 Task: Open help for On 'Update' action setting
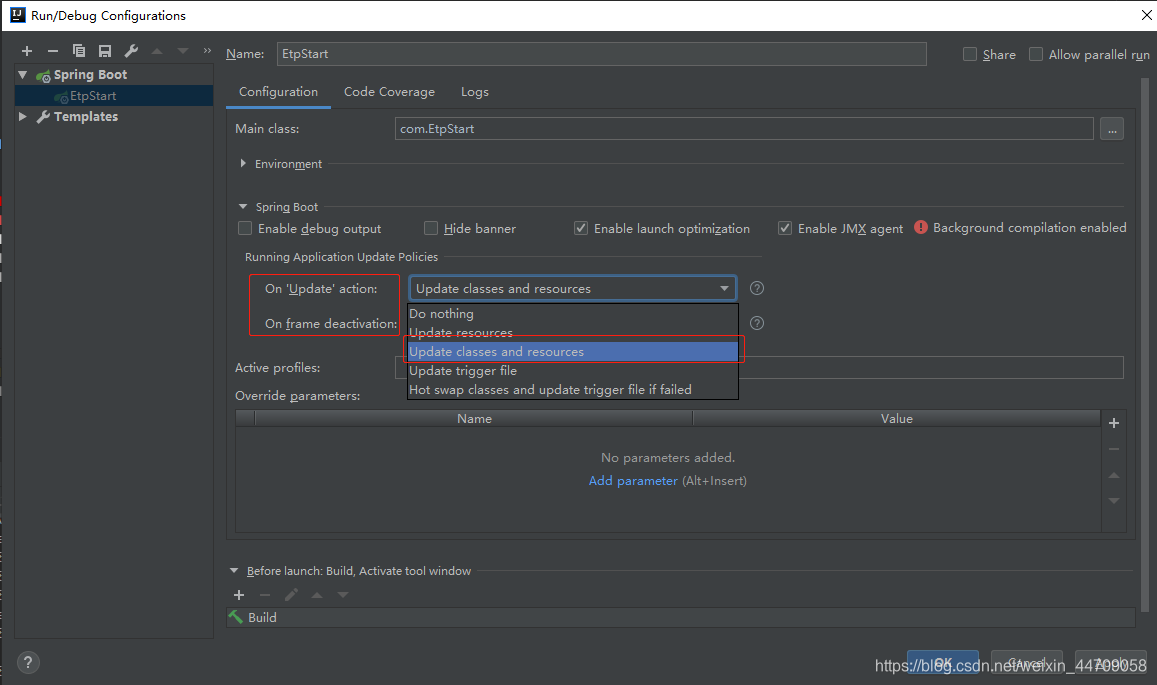756,287
